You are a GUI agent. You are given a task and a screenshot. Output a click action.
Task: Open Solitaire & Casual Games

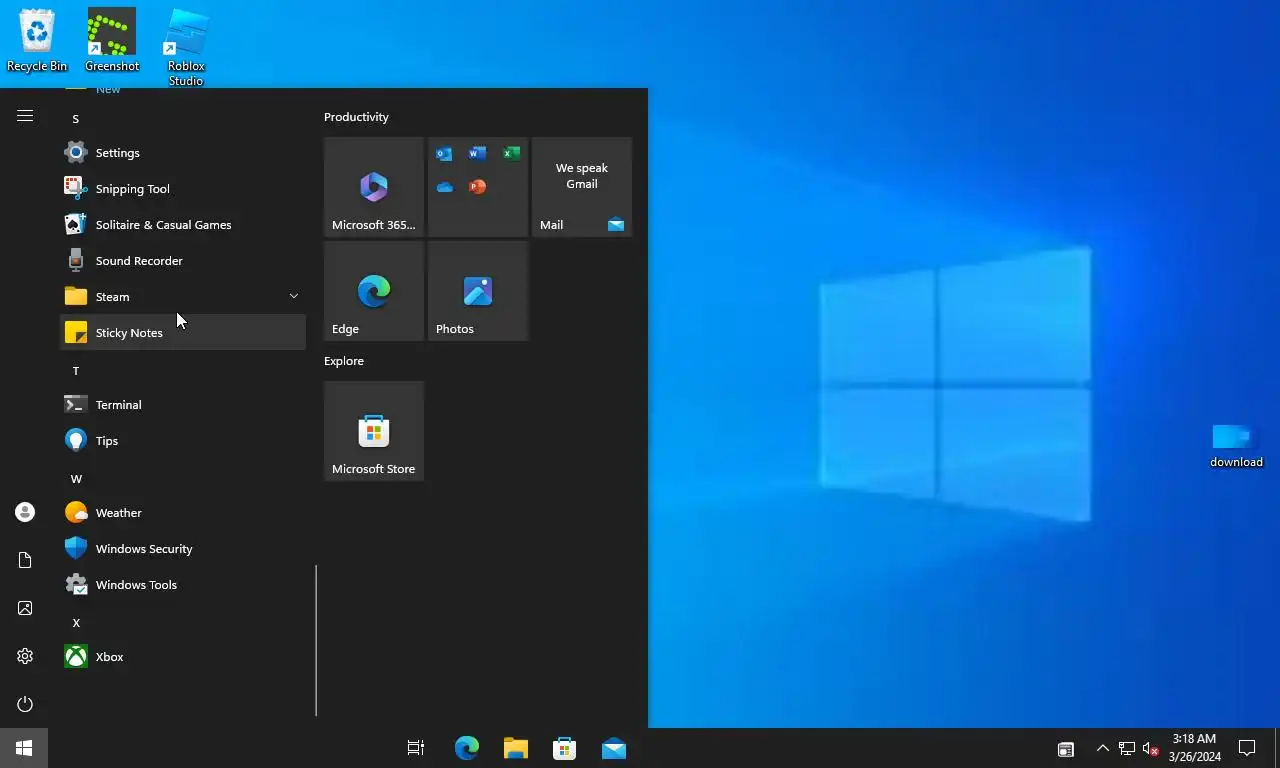pyautogui.click(x=183, y=225)
